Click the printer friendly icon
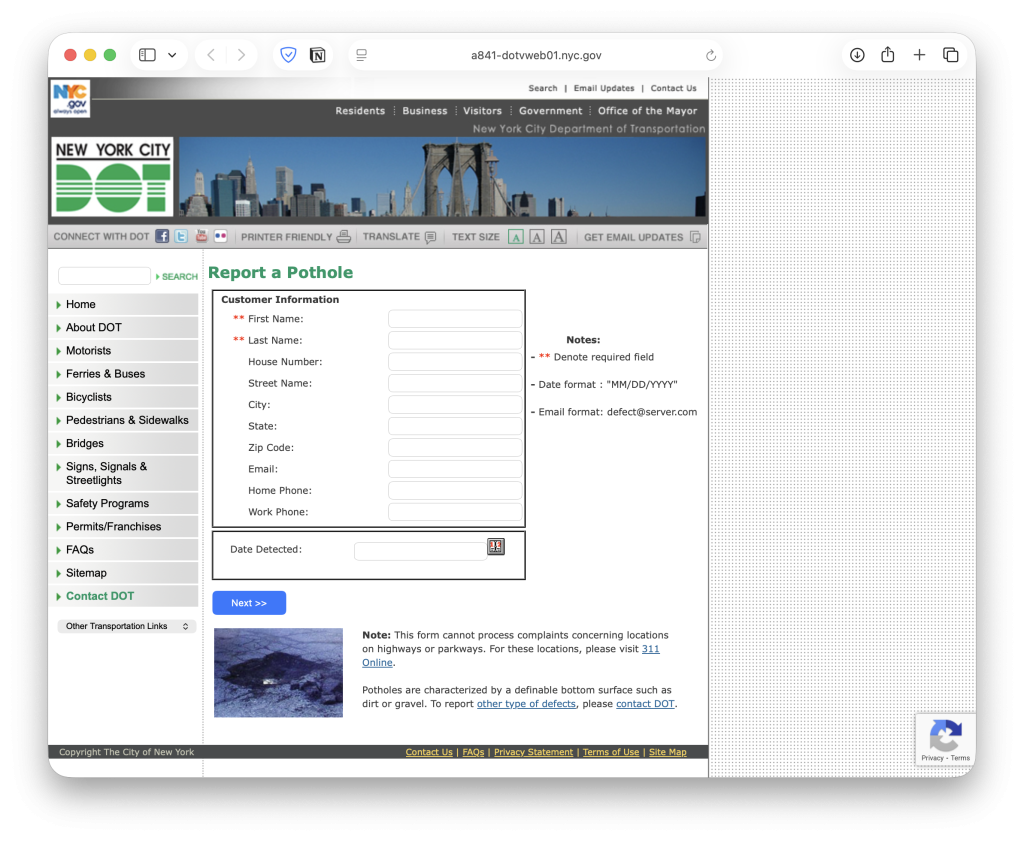The width and height of the screenshot is (1024, 841). [344, 237]
